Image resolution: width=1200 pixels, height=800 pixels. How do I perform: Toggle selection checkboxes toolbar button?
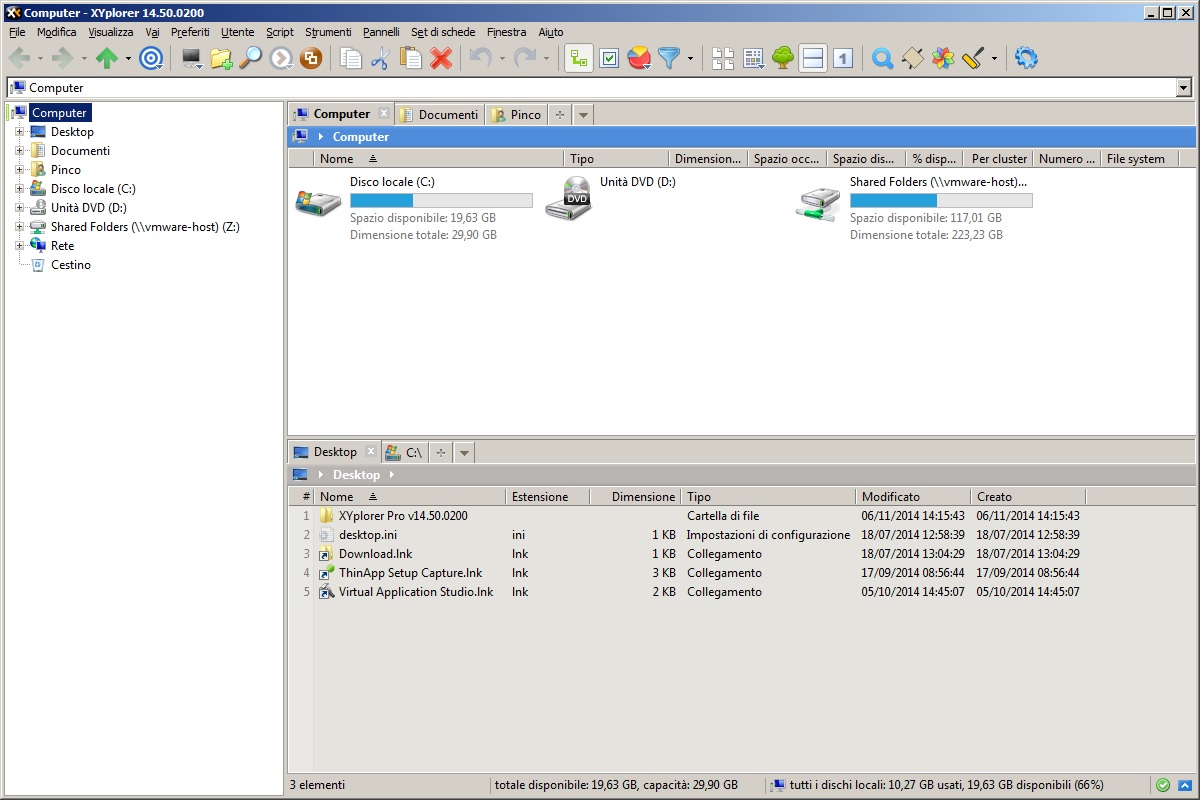click(x=609, y=58)
